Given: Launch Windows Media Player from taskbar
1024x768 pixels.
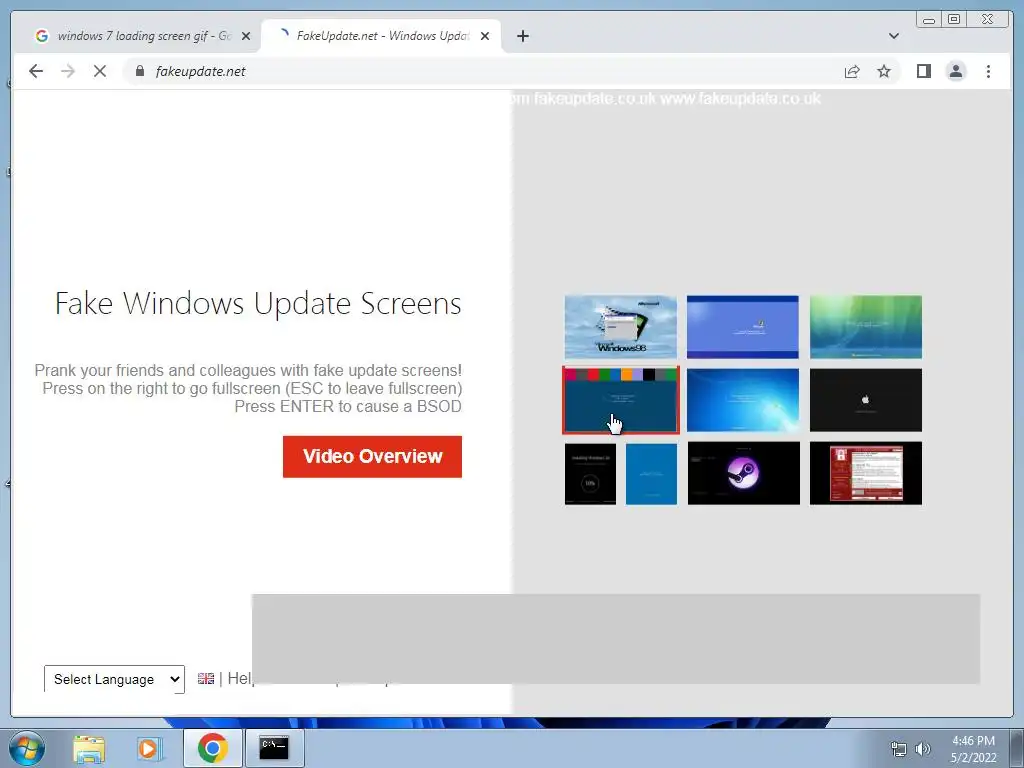Looking at the screenshot, I should tap(148, 749).
